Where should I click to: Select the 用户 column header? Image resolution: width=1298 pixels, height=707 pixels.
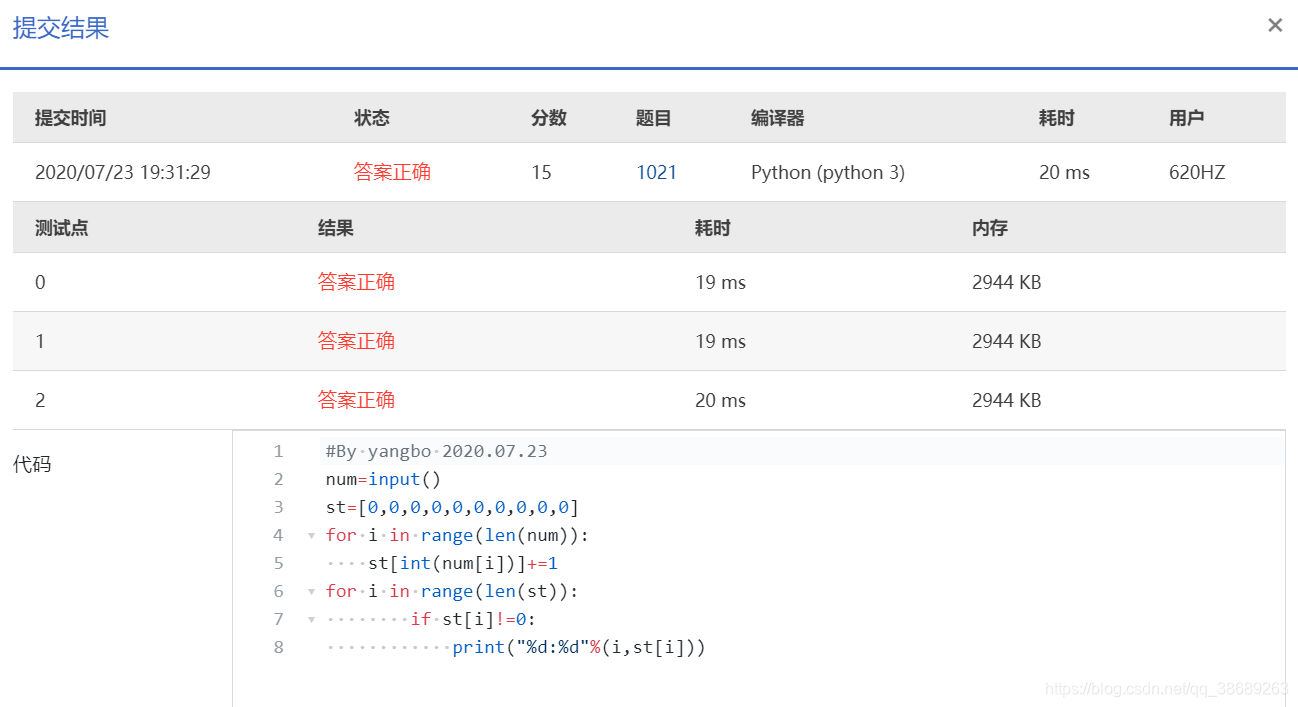(1186, 118)
